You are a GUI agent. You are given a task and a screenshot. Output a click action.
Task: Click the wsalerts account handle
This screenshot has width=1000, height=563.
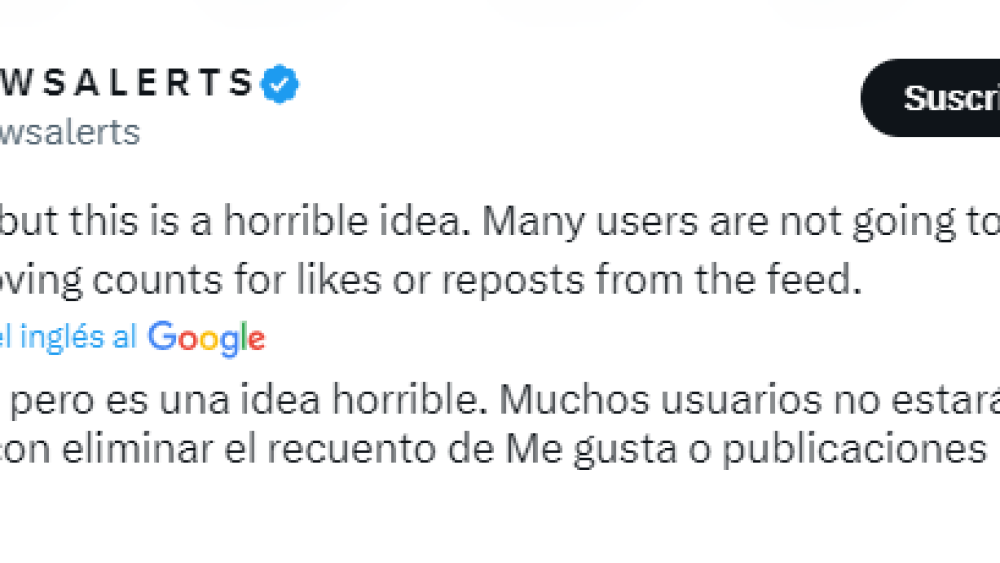[69, 132]
